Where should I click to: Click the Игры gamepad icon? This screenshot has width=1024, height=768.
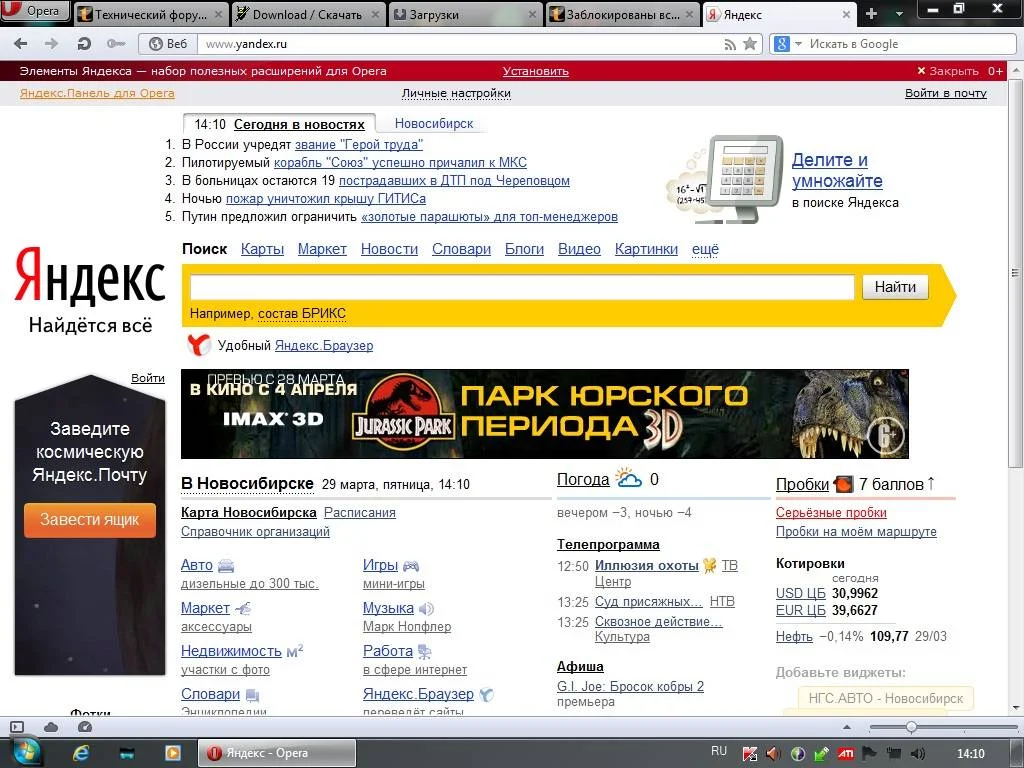pyautogui.click(x=411, y=566)
